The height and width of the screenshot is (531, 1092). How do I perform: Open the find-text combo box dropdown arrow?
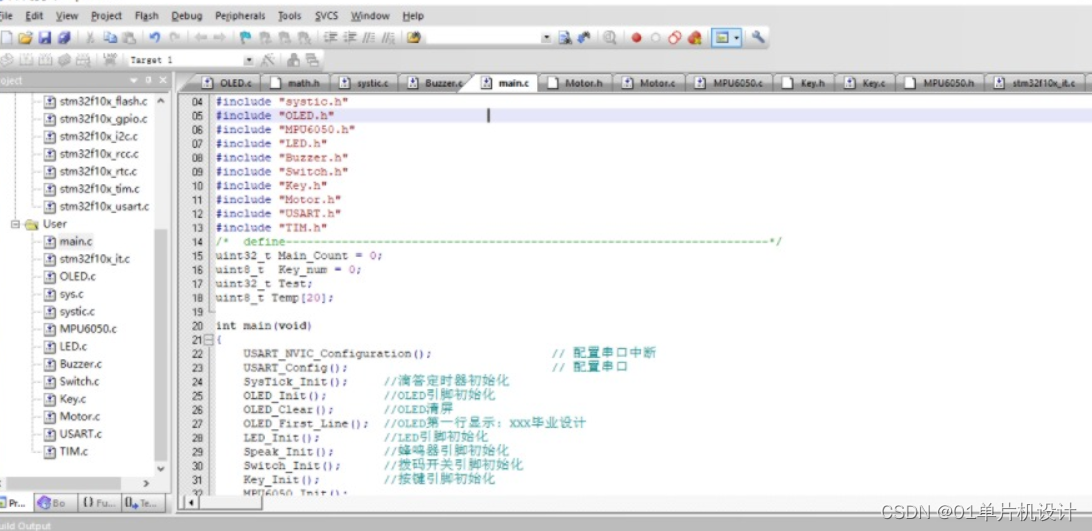click(x=546, y=38)
